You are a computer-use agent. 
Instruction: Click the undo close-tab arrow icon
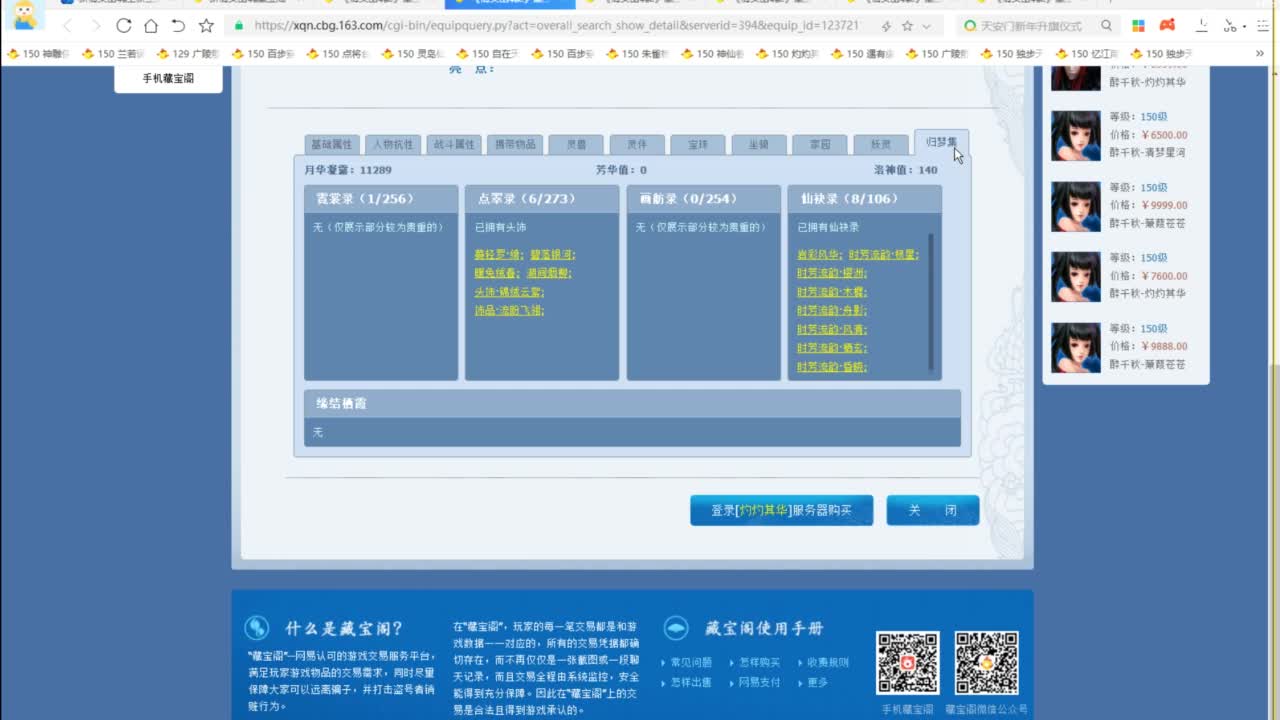click(178, 26)
